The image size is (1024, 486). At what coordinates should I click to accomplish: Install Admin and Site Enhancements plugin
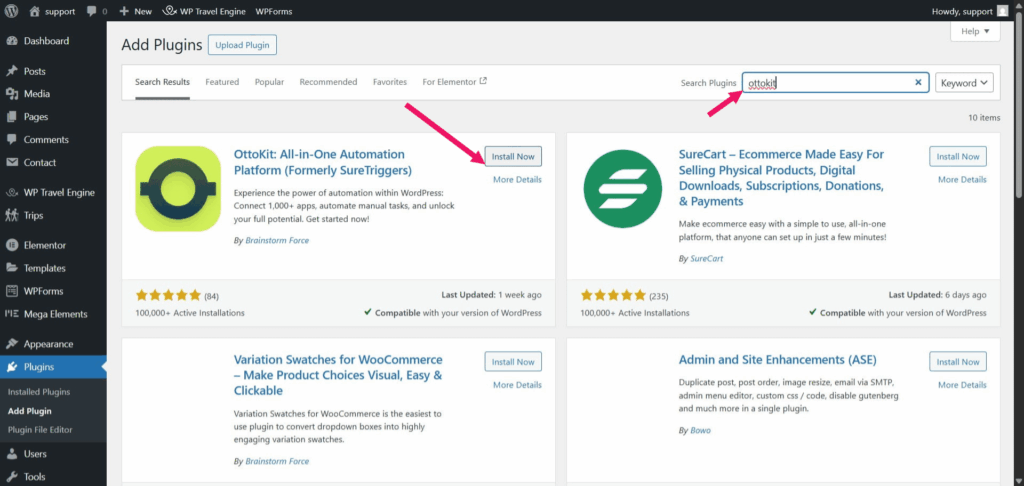[958, 362]
